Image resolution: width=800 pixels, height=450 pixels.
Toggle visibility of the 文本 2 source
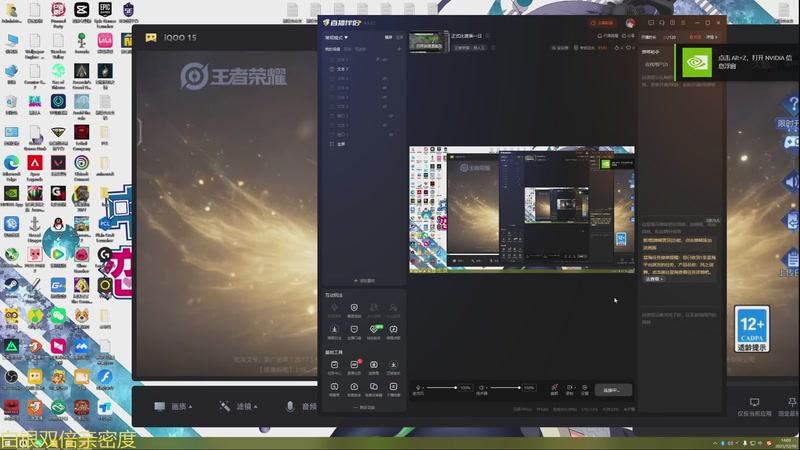click(x=385, y=107)
